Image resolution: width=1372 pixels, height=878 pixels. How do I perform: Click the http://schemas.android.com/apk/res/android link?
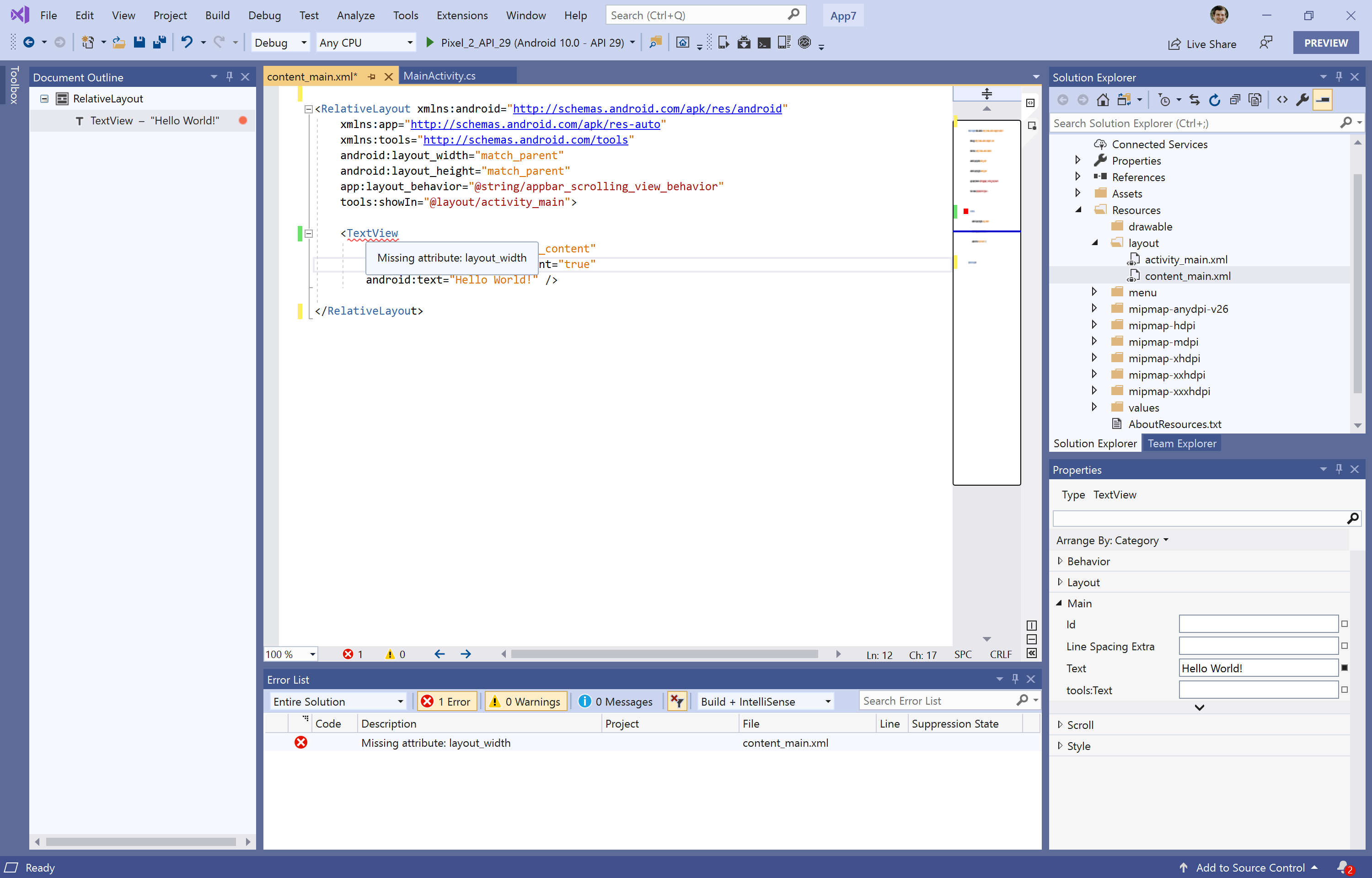click(x=647, y=108)
